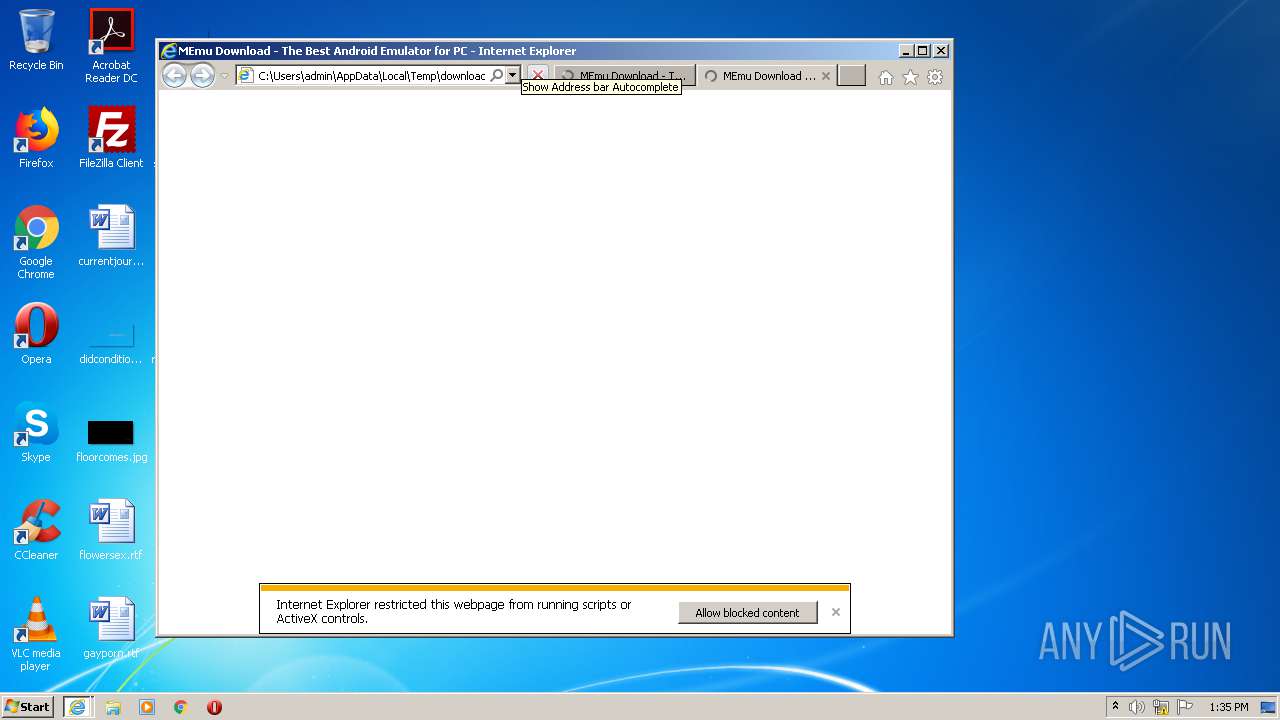Viewport: 1280px width, 720px height.
Task: Select Skype desktop shortcut
Action: pyautogui.click(x=36, y=432)
